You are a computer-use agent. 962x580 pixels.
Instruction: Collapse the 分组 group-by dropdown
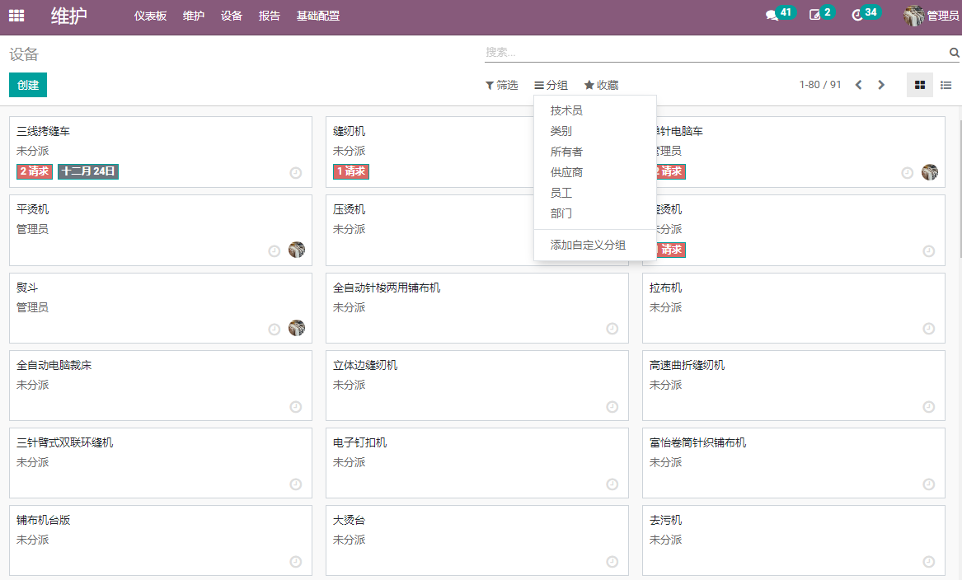pyautogui.click(x=551, y=86)
